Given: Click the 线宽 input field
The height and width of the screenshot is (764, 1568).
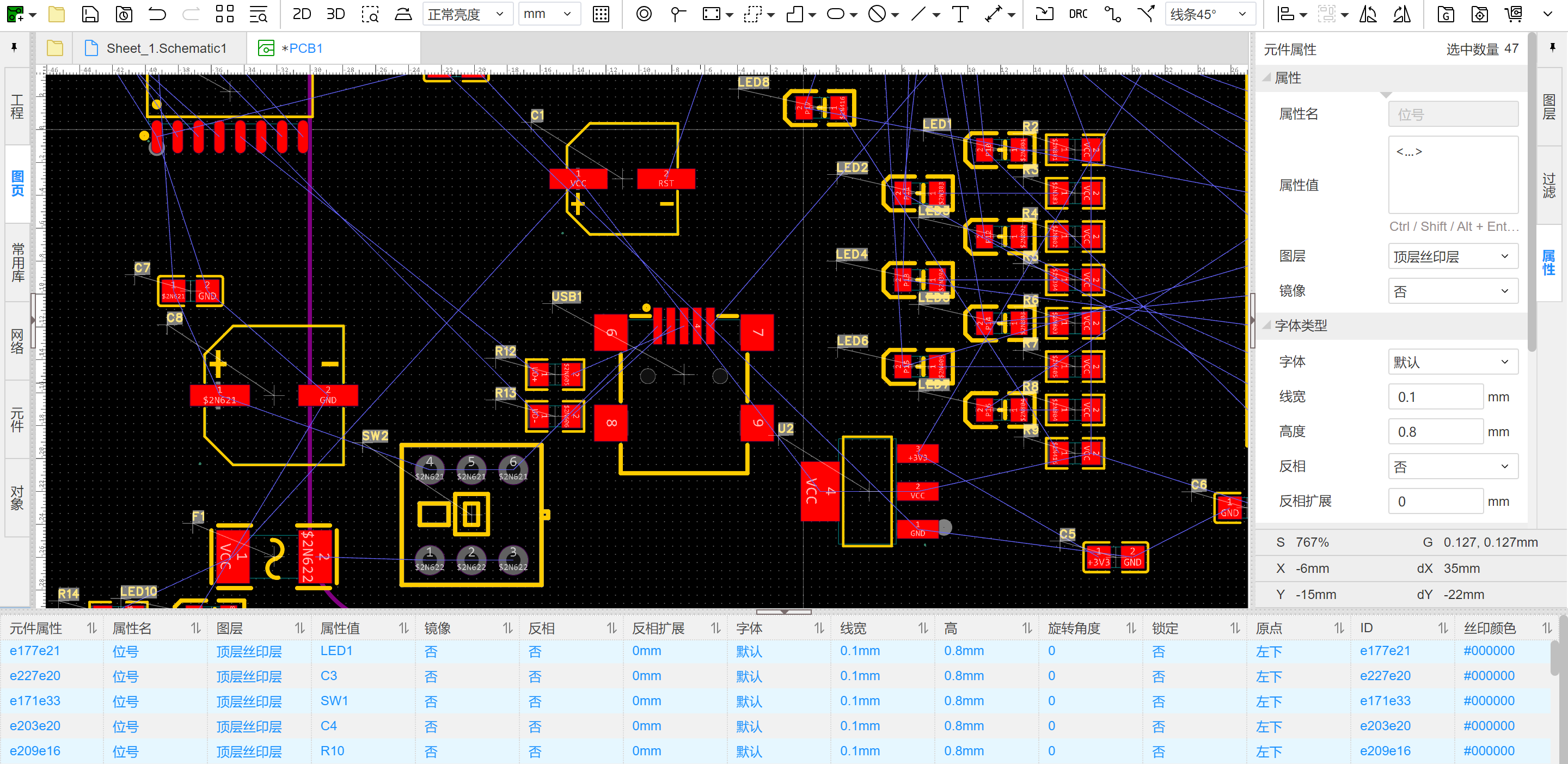Looking at the screenshot, I should [1435, 397].
